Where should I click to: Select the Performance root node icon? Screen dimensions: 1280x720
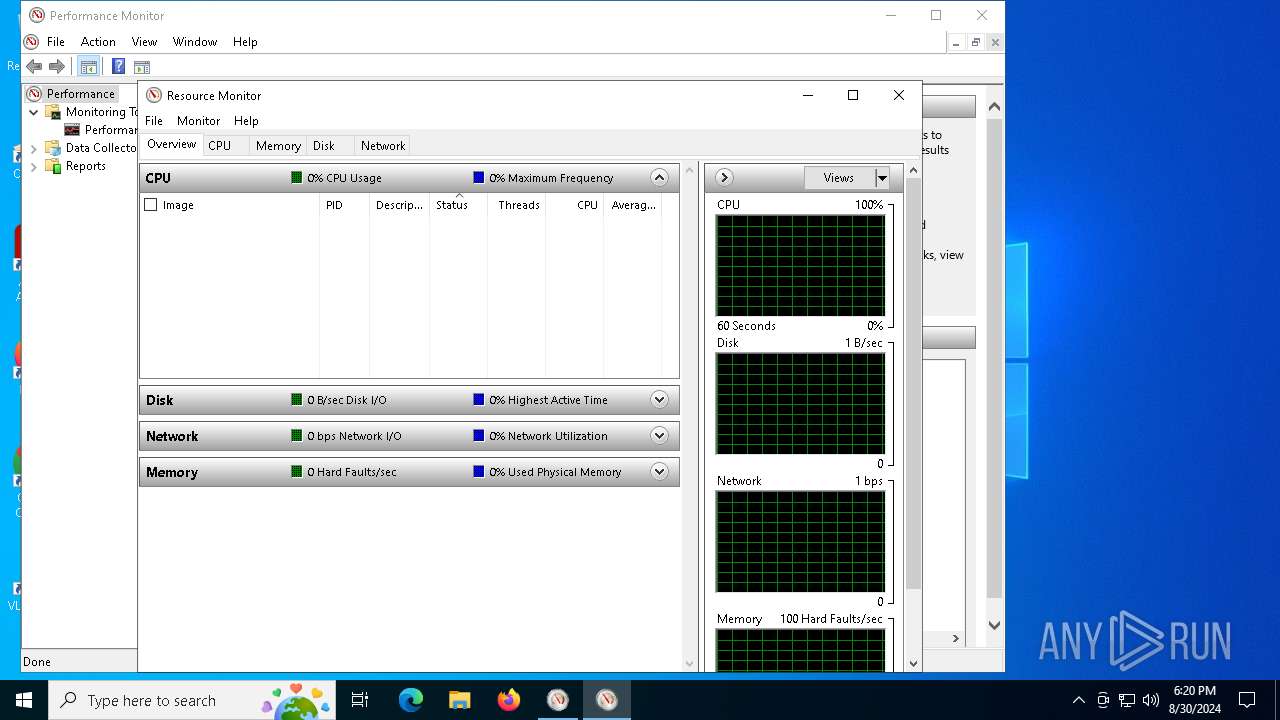pos(34,94)
